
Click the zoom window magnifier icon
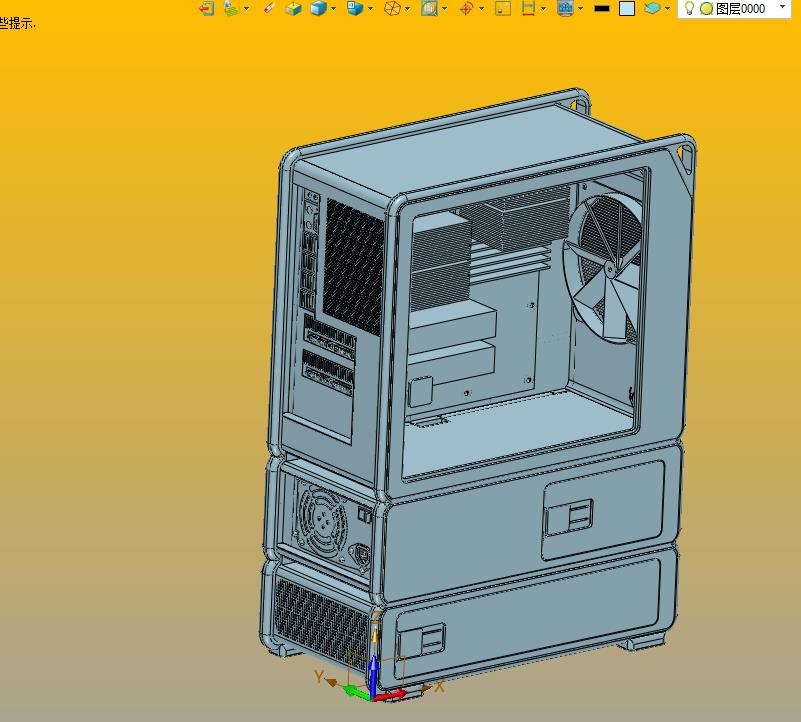point(429,8)
